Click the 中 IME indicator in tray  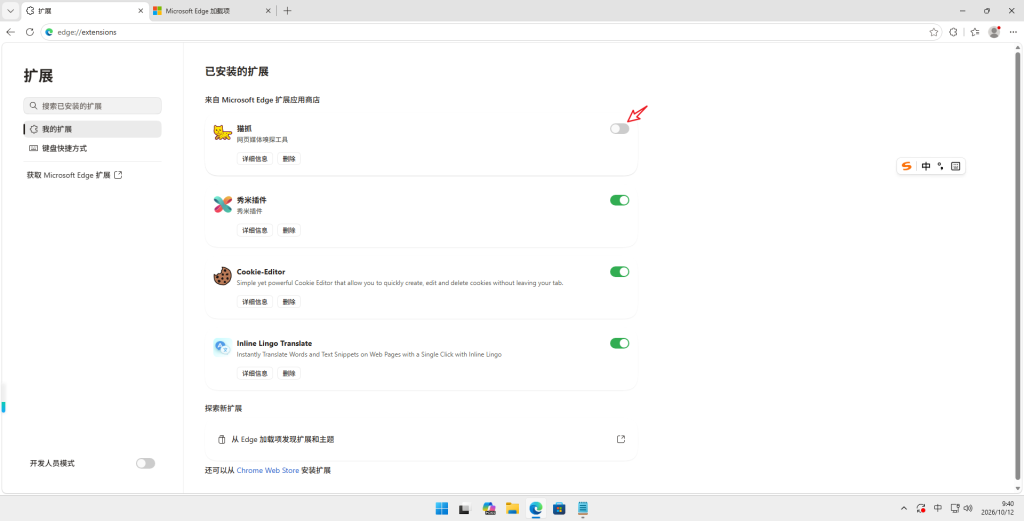(x=938, y=508)
